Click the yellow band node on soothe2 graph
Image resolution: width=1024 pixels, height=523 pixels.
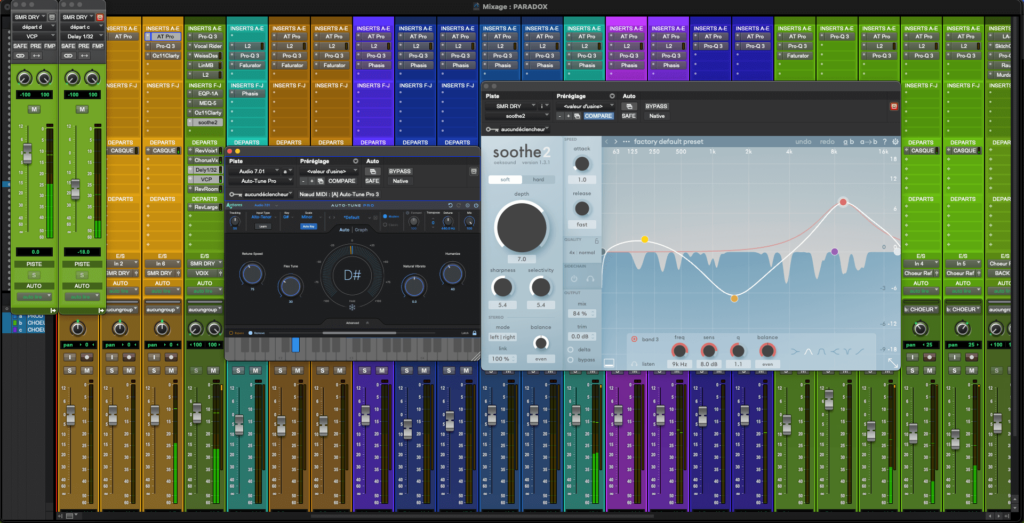[x=645, y=240]
